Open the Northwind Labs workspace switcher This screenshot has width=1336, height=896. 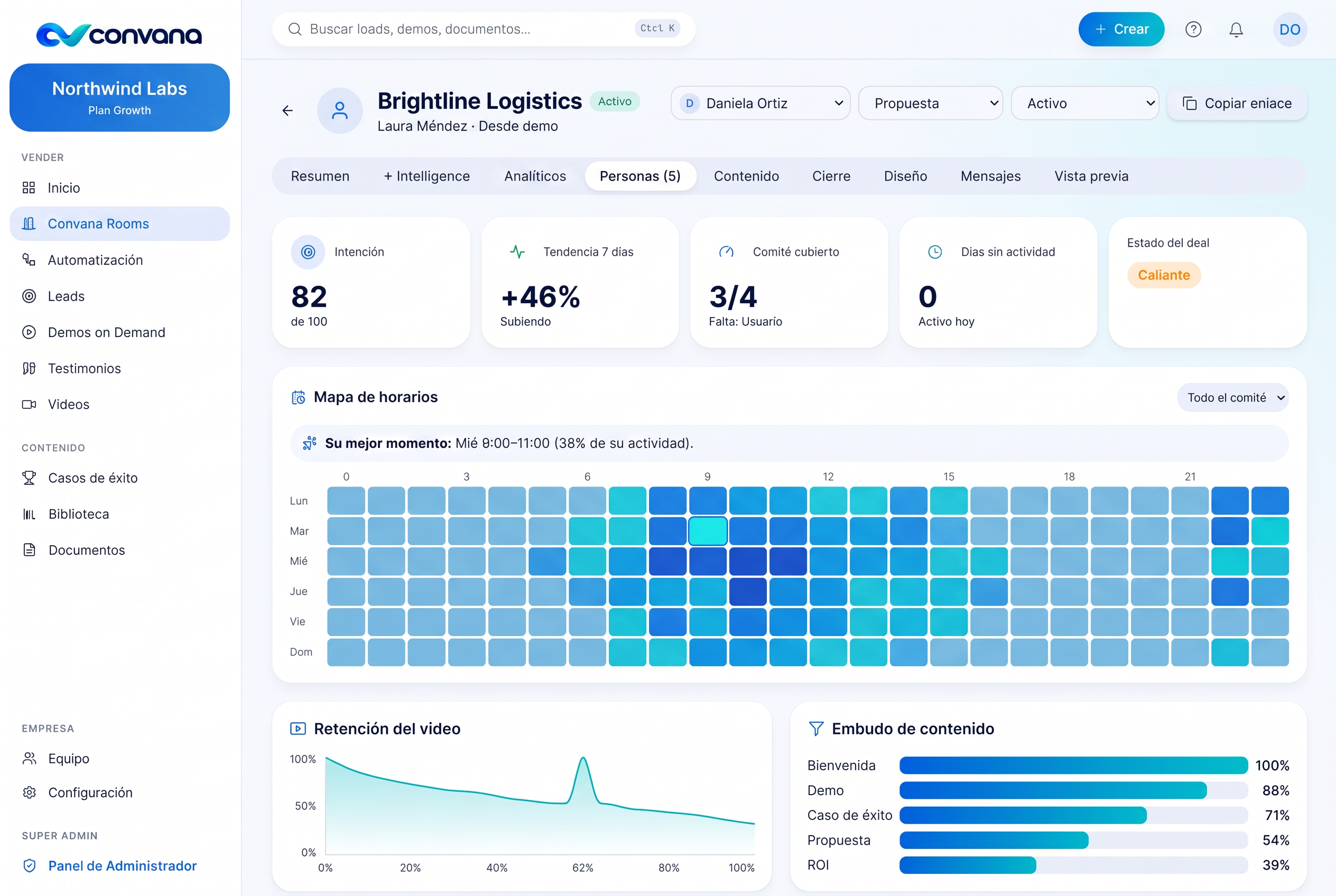[x=119, y=98]
